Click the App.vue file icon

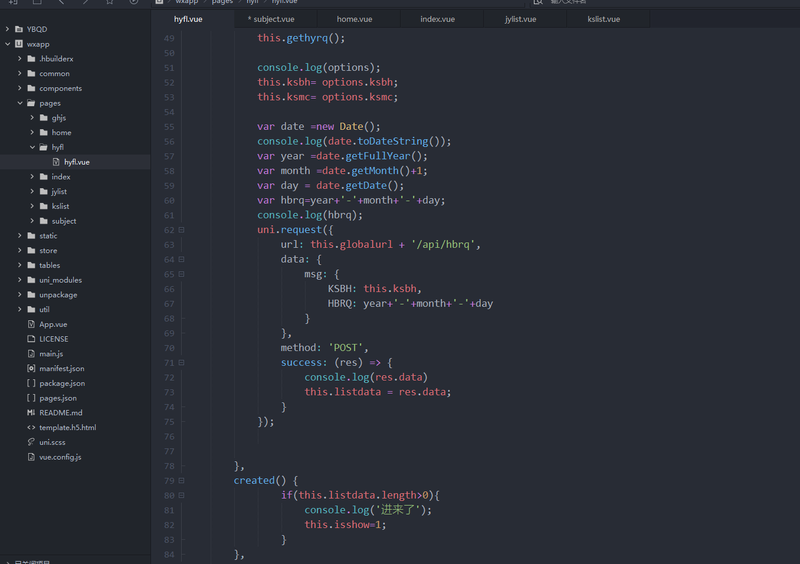(x=31, y=324)
